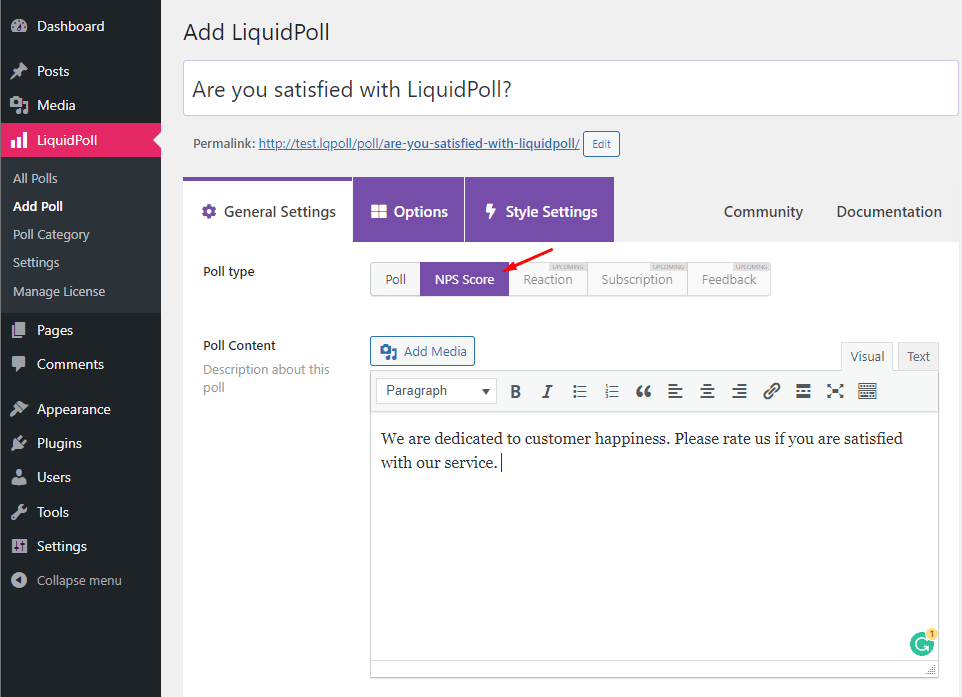The width and height of the screenshot is (962, 697).
Task: Click the Style Settings lightning icon
Action: (490, 211)
